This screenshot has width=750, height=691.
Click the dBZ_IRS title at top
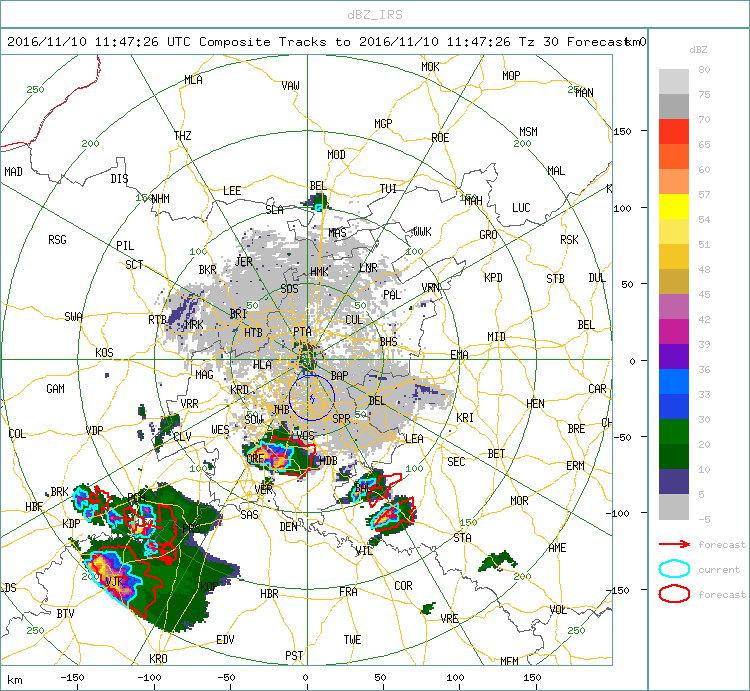375,15
